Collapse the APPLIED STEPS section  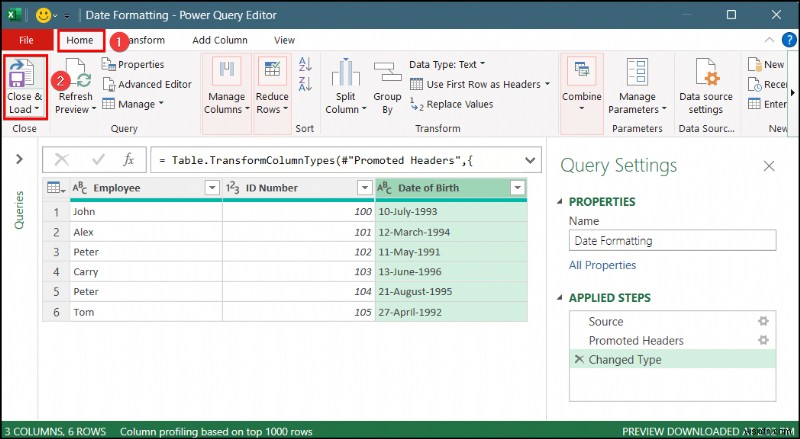pyautogui.click(x=559, y=298)
